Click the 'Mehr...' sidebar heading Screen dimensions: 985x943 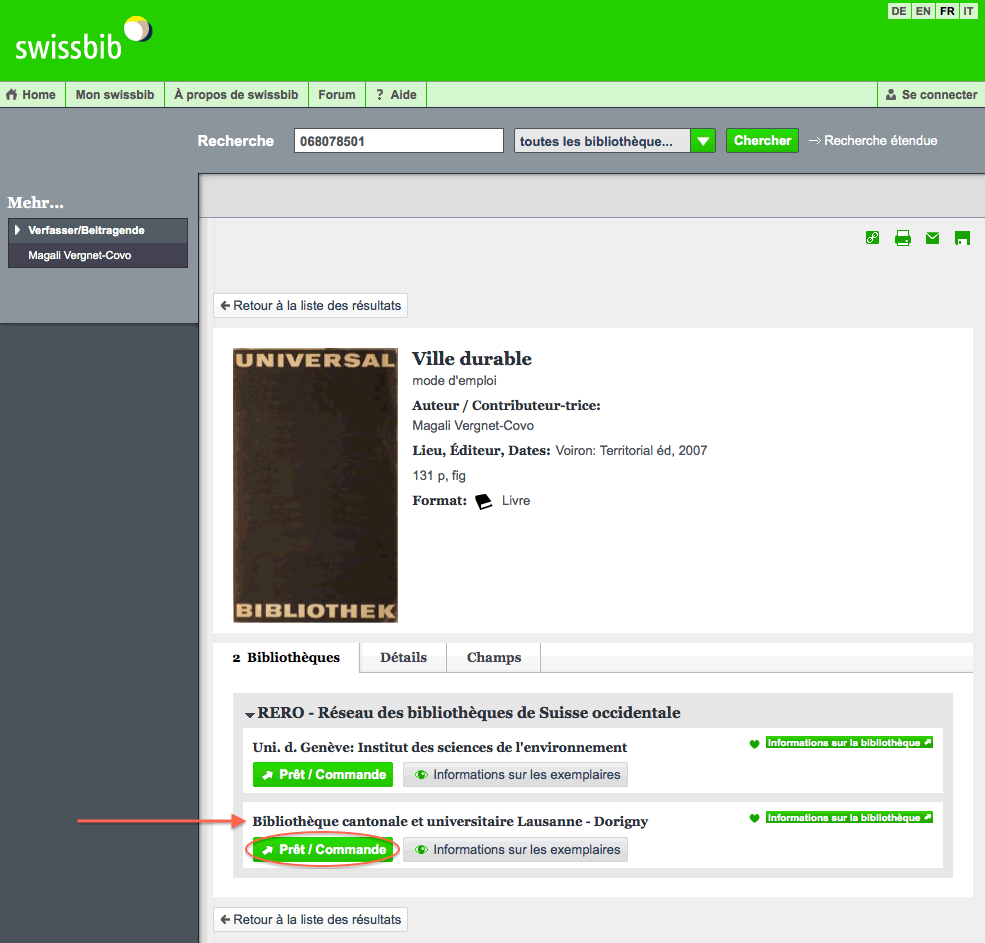pyautogui.click(x=35, y=202)
